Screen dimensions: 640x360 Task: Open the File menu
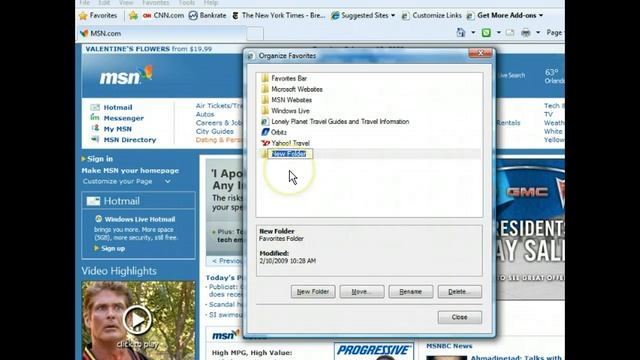pyautogui.click(x=84, y=3)
